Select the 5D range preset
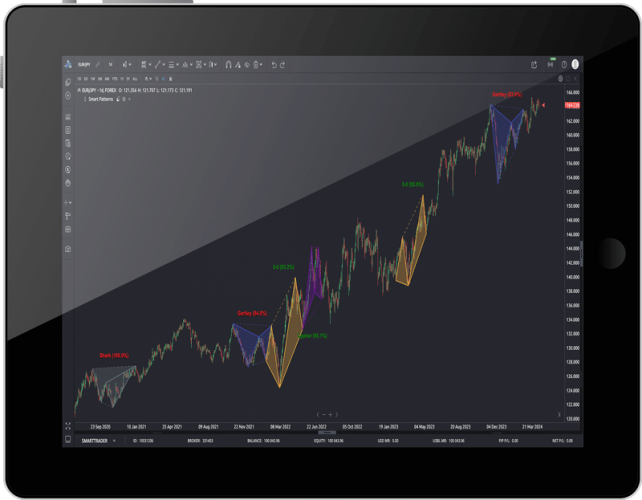Screen dimensions: 642x500 (86, 79)
